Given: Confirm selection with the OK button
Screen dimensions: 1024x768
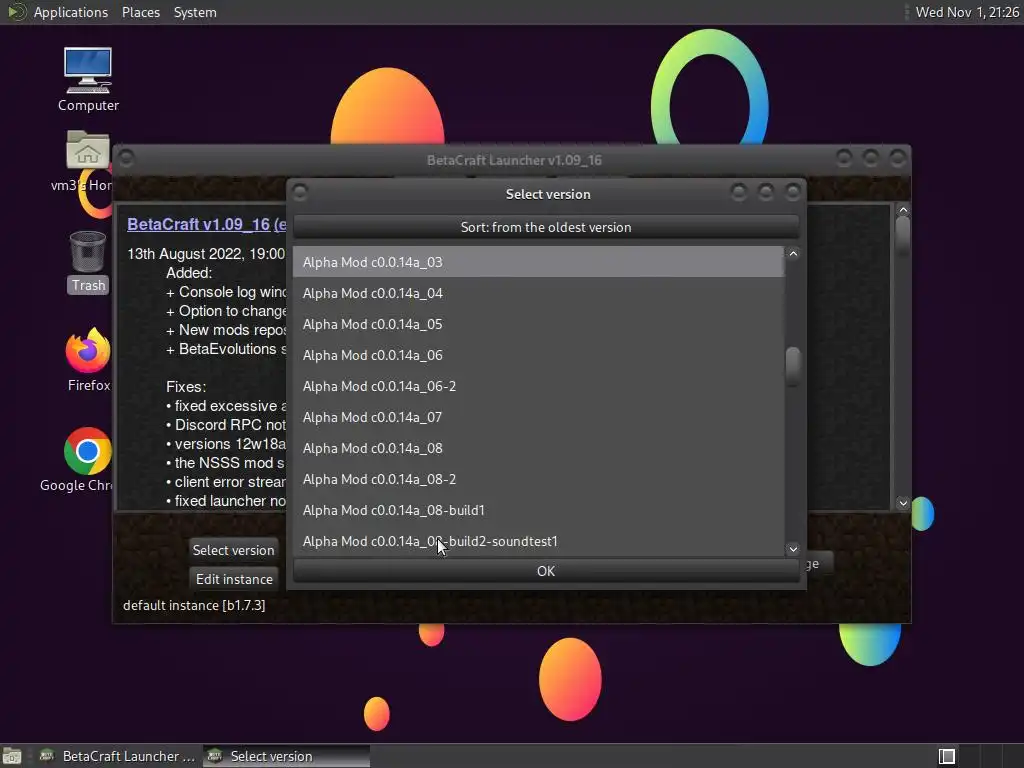Looking at the screenshot, I should pos(546,571).
